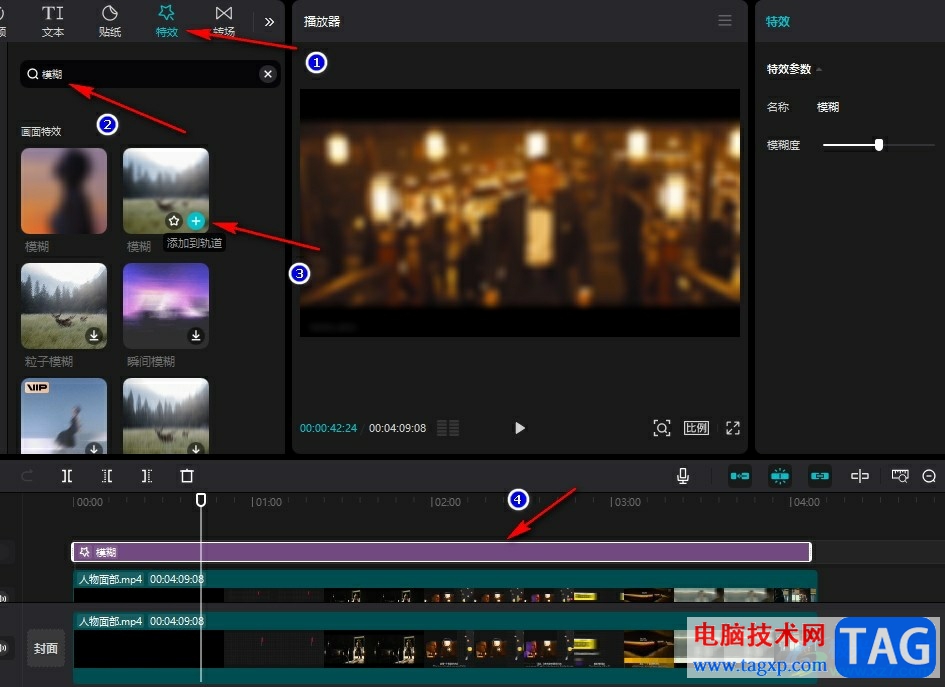945x687 pixels.
Task: Enter fullscreen preview mode
Action: tap(733, 428)
